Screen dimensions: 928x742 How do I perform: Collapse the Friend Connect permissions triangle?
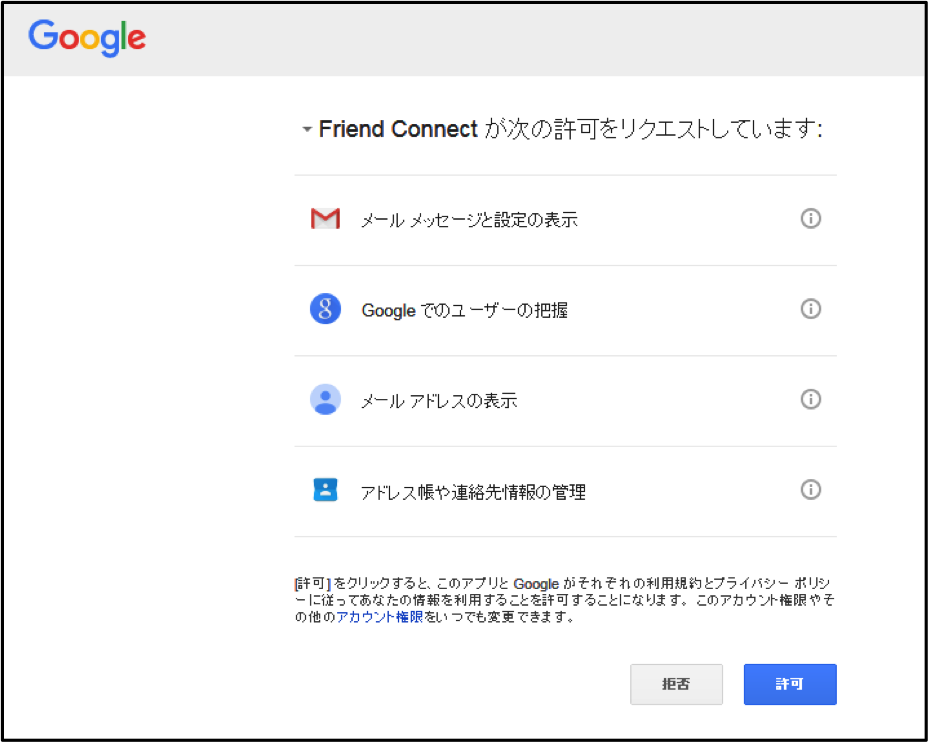point(307,130)
